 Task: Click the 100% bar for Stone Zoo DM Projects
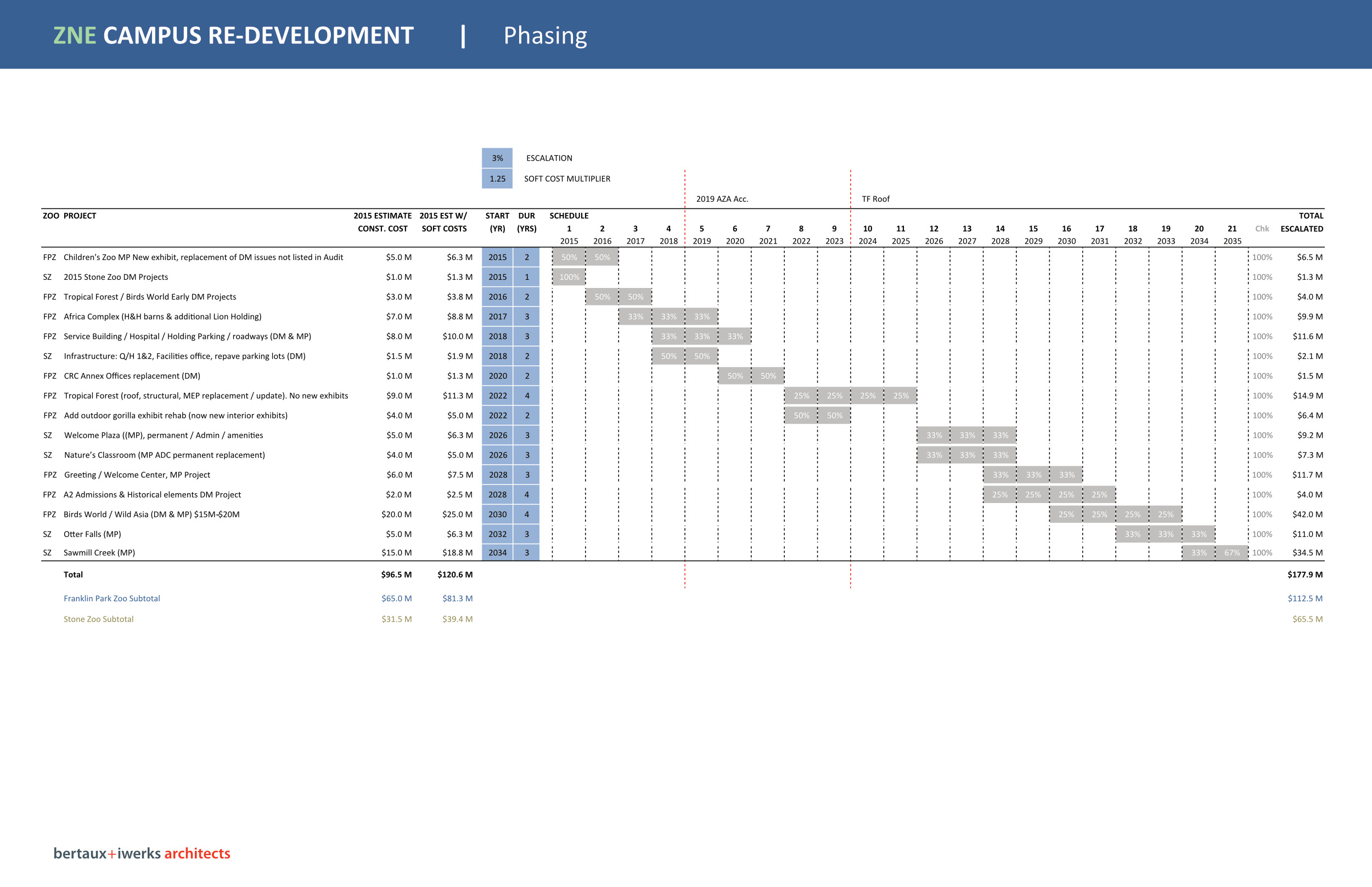pyautogui.click(x=569, y=277)
